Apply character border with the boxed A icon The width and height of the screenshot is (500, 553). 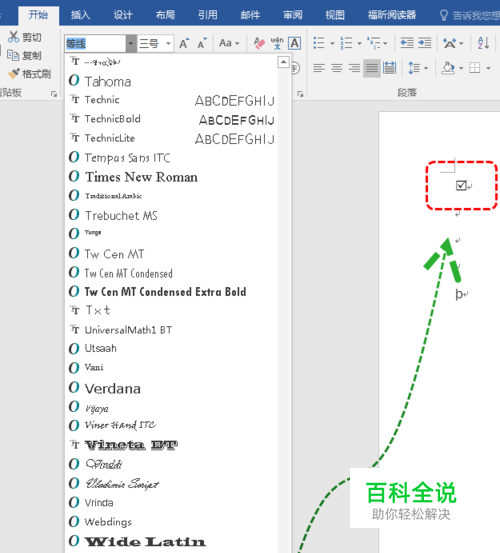294,43
